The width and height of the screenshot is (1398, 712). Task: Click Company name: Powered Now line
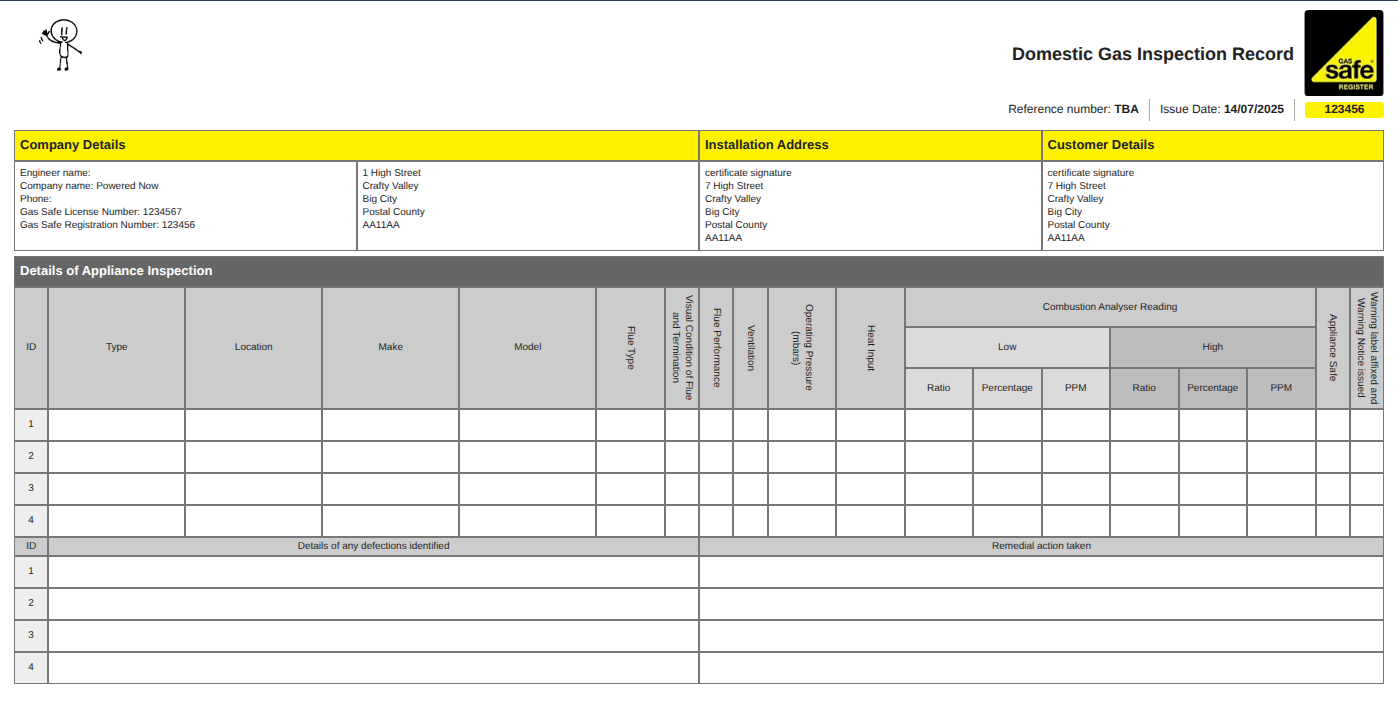coord(89,186)
